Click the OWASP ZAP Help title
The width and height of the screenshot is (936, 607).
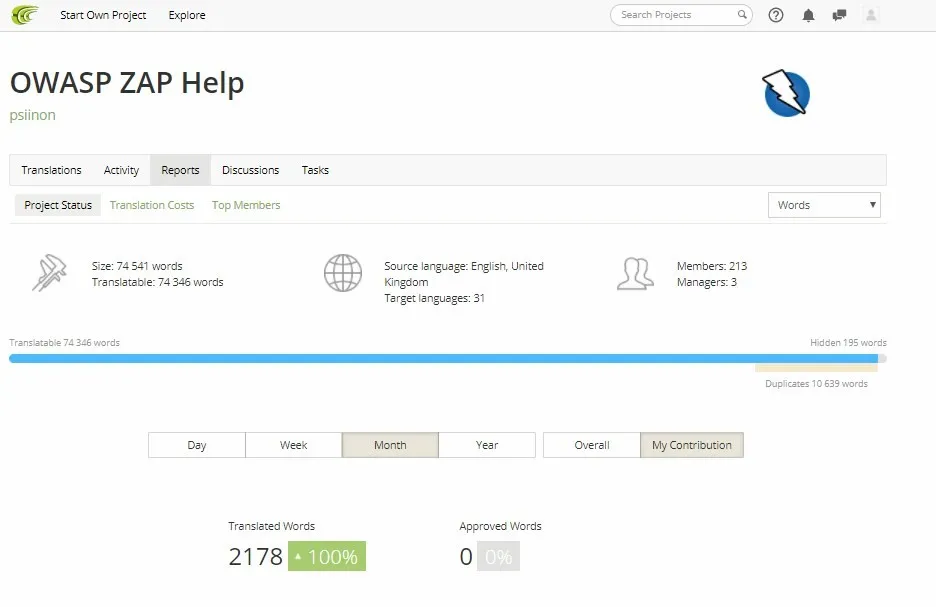(127, 82)
